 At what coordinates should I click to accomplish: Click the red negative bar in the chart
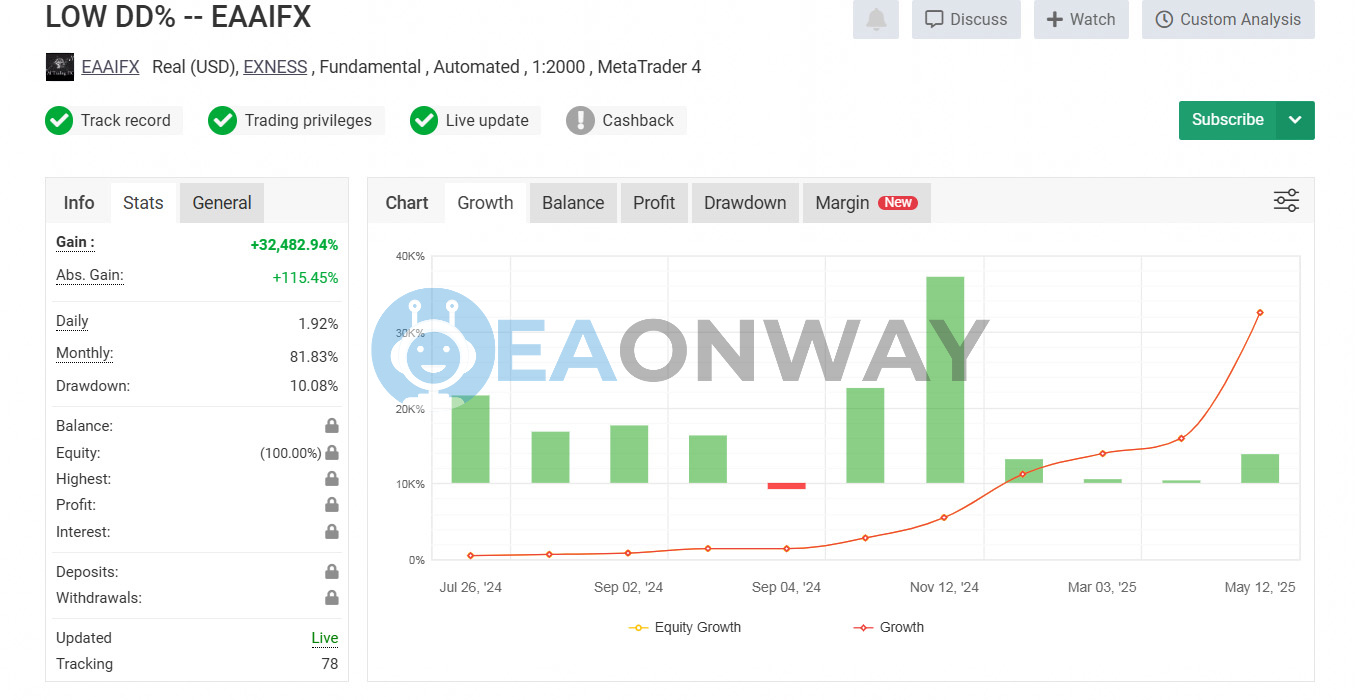[x=787, y=486]
